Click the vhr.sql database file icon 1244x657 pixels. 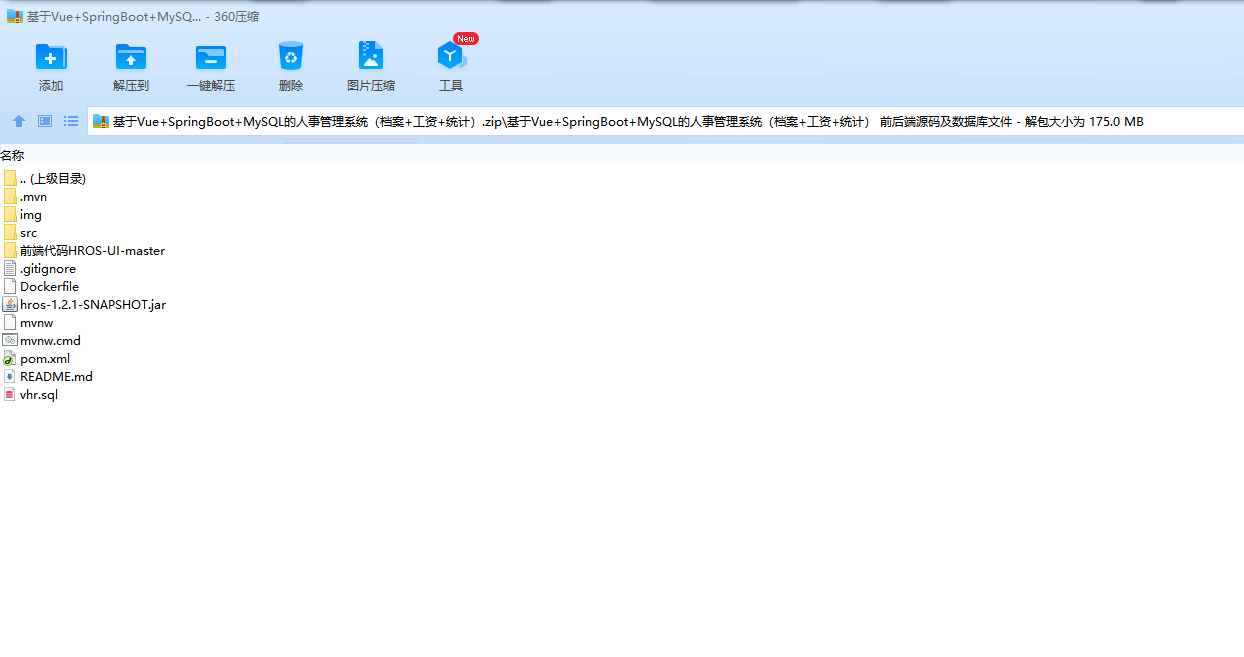10,394
